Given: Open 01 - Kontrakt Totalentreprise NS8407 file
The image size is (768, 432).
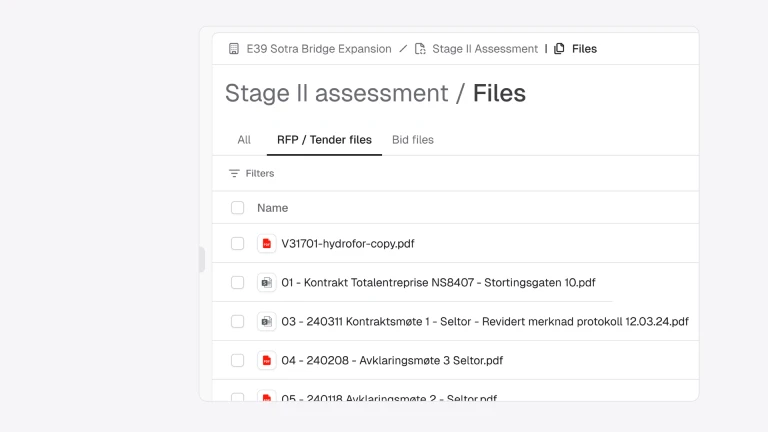Looking at the screenshot, I should coord(438,283).
